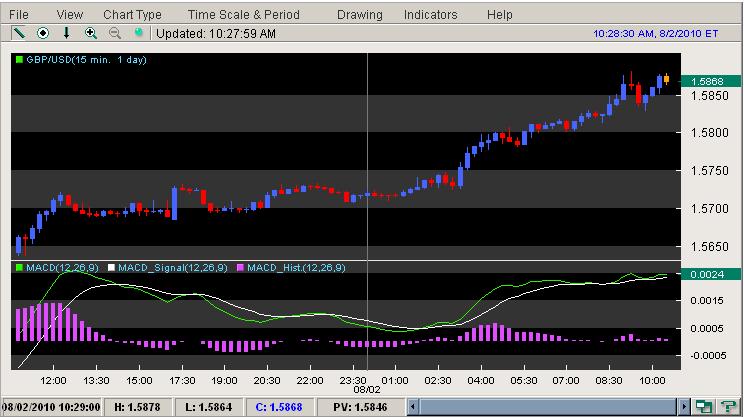Image resolution: width=744 pixels, height=417 pixels.
Task: Zoom in on the chart
Action: [x=91, y=33]
